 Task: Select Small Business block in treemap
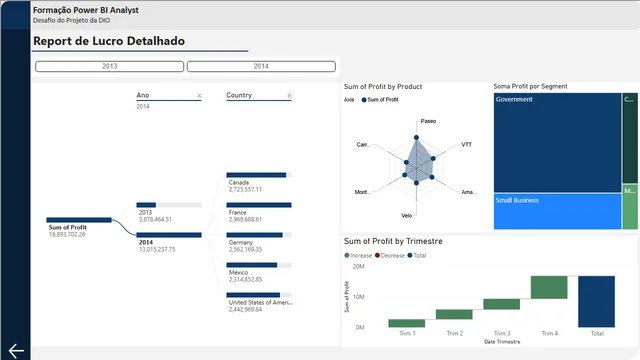pos(558,211)
